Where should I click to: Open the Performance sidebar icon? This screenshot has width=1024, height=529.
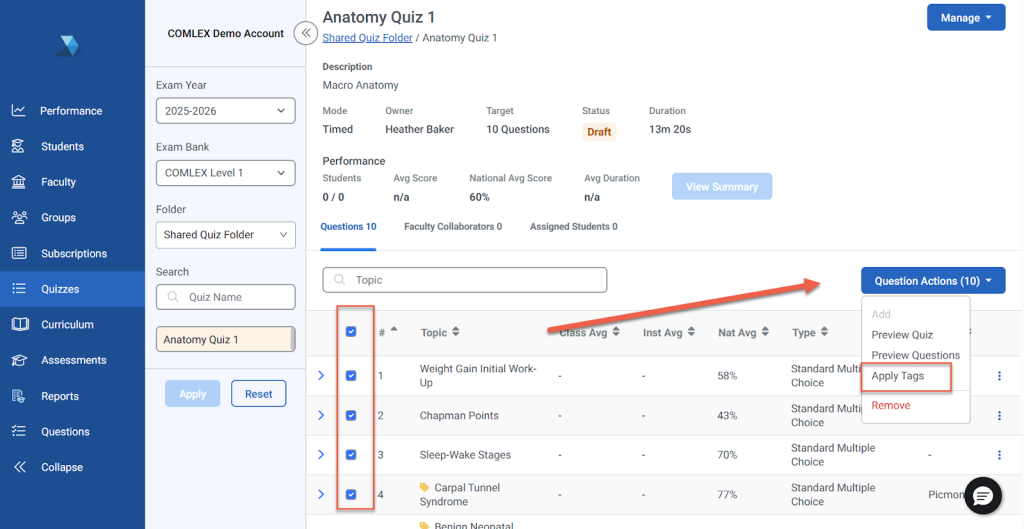click(19, 111)
